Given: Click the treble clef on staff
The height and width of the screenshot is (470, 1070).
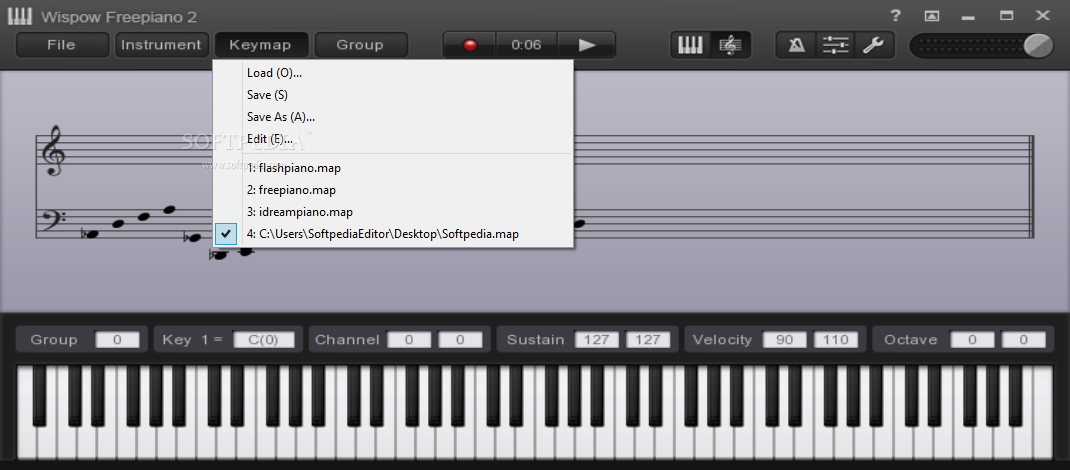Looking at the screenshot, I should (x=53, y=151).
